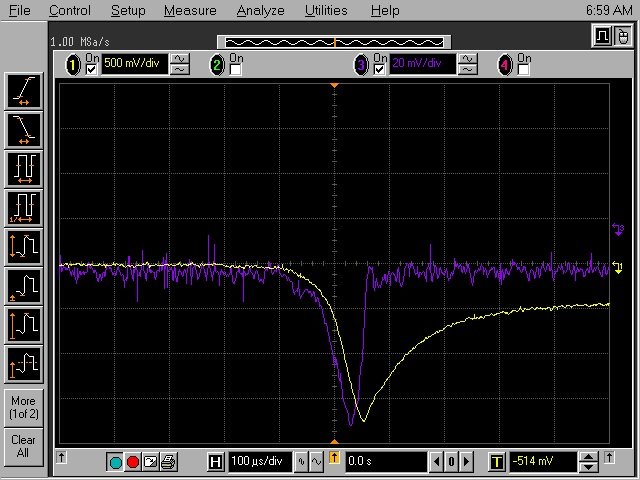Click the 500 mV/div scale field
640x480 pixels.
[x=134, y=64]
